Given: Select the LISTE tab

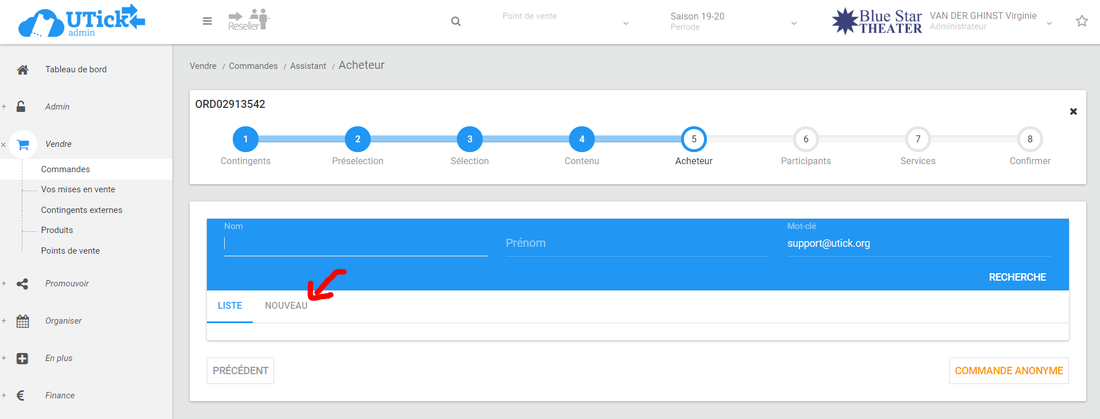Looking at the screenshot, I should point(230,305).
